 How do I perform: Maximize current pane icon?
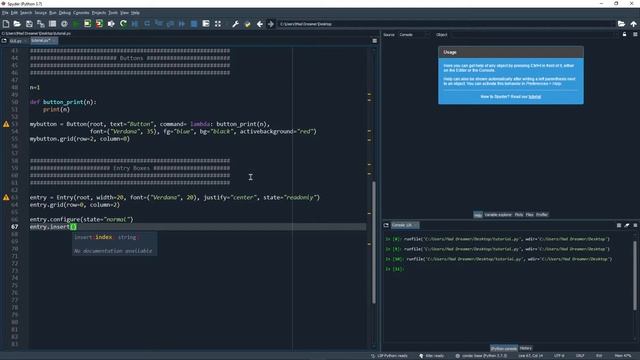point(206,24)
